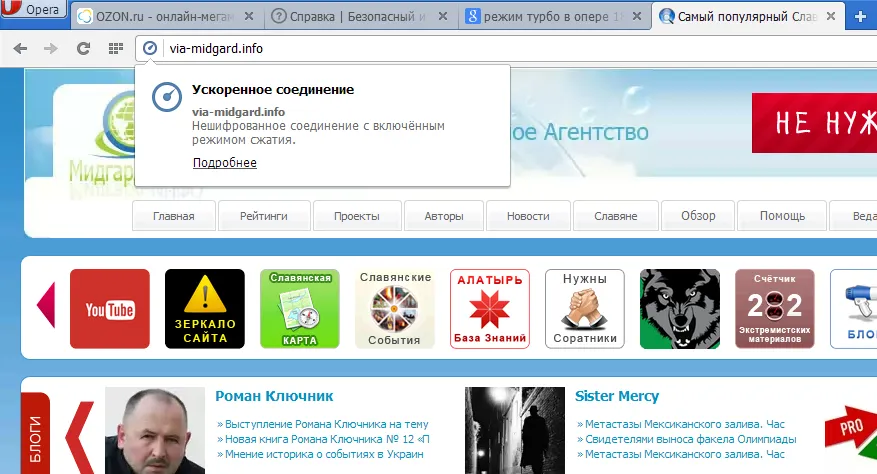Open a new tab with plus button

coord(861,16)
